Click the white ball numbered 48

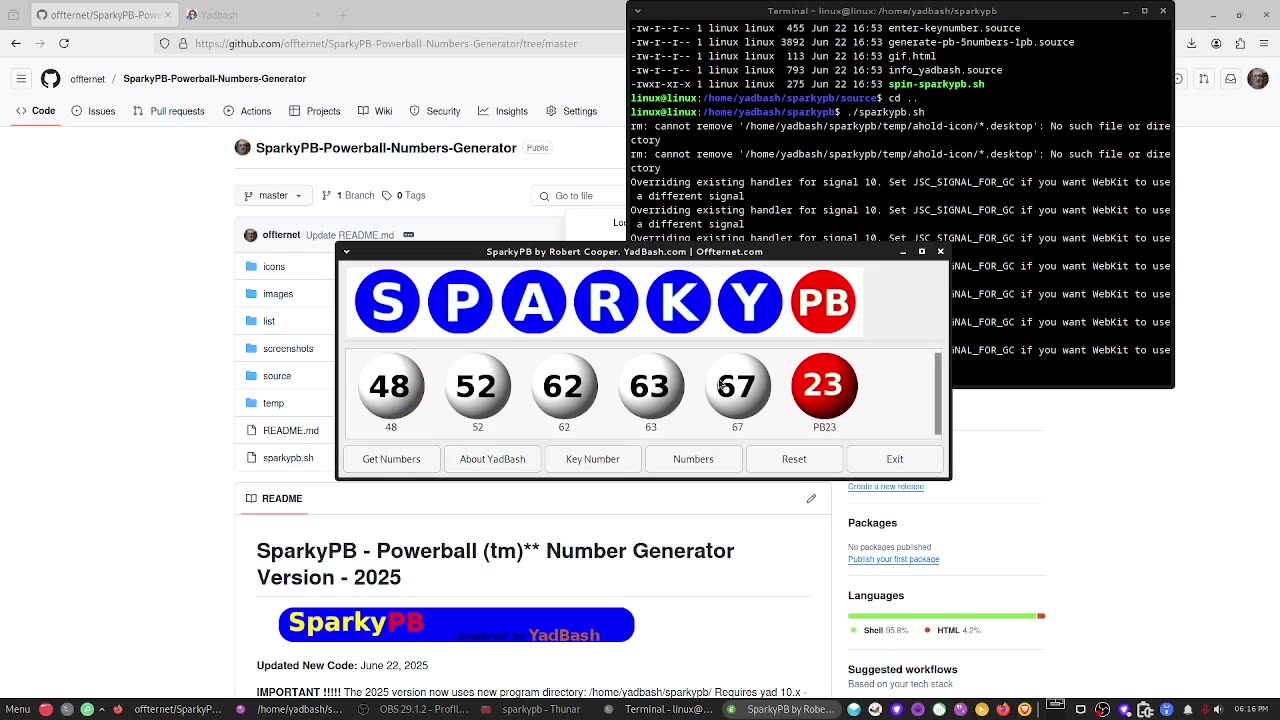[x=390, y=386]
